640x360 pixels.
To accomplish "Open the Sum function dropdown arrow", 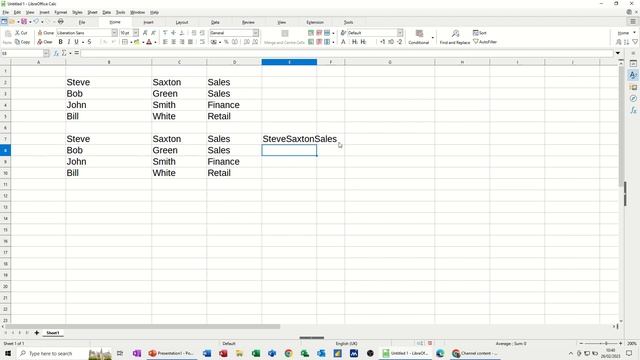I will coord(70,53).
